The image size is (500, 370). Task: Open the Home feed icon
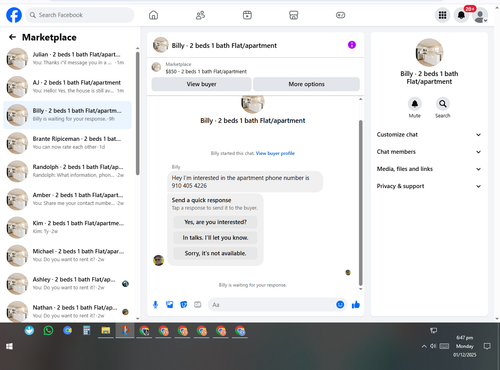pyautogui.click(x=153, y=15)
